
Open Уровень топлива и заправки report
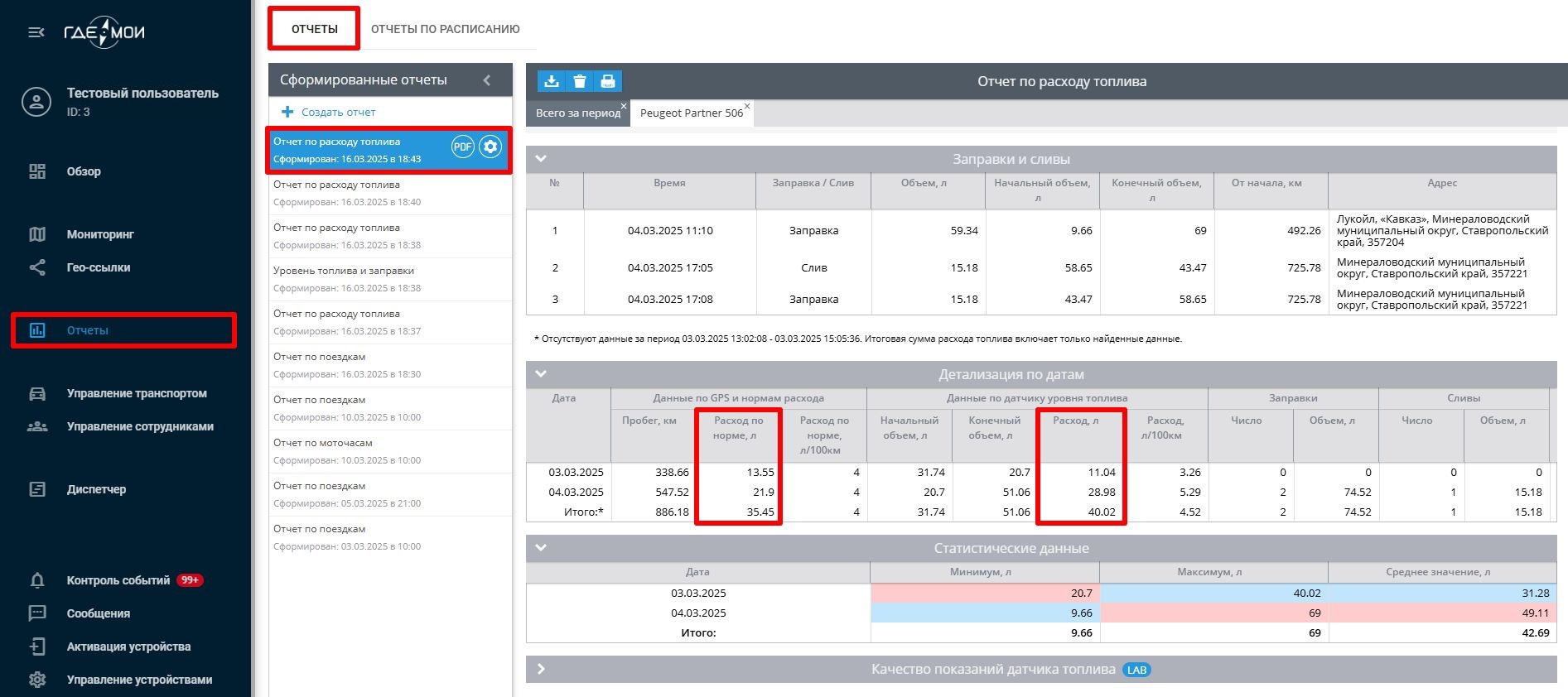[344, 271]
